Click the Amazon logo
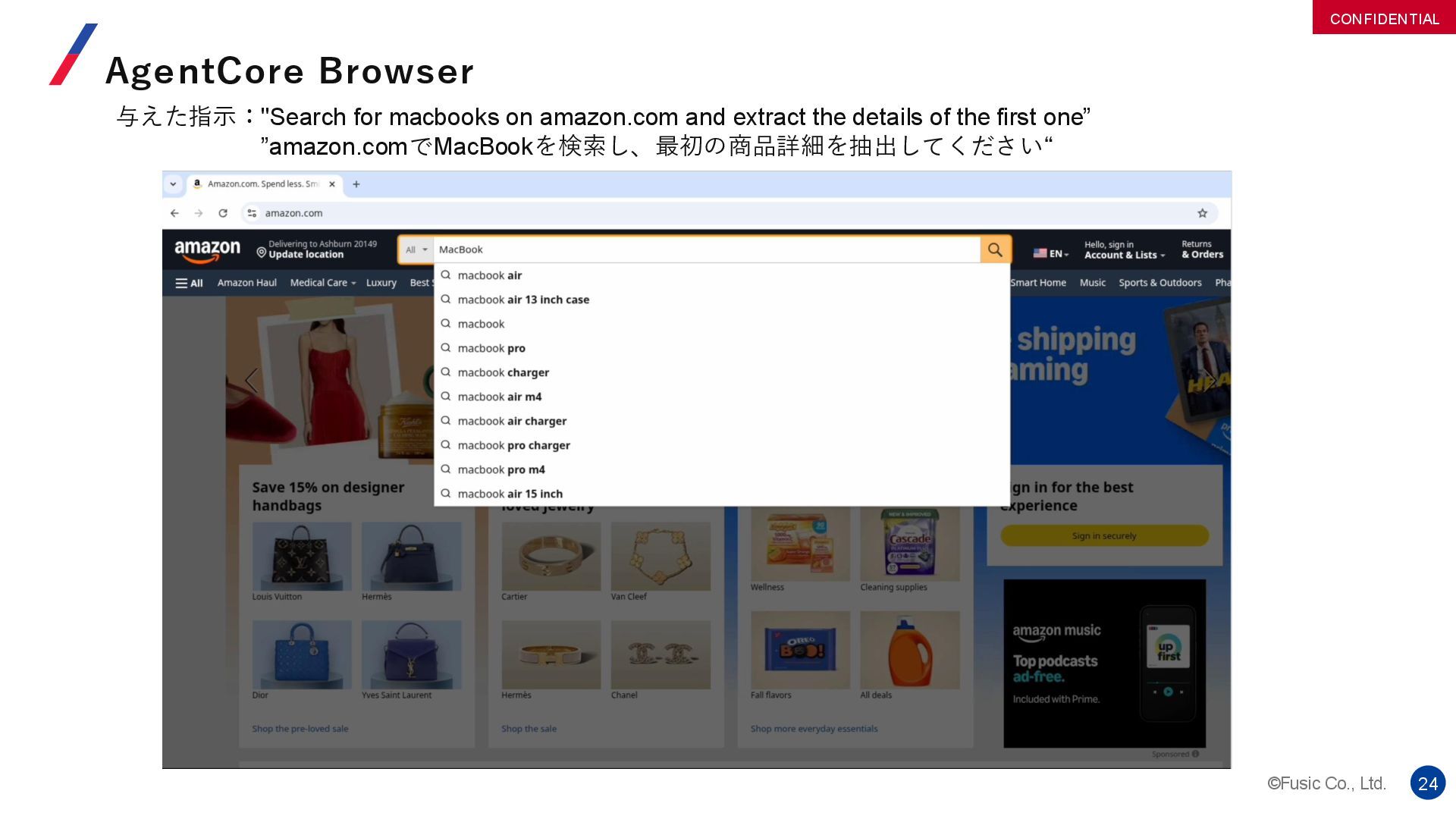The width and height of the screenshot is (1456, 819). 207,250
